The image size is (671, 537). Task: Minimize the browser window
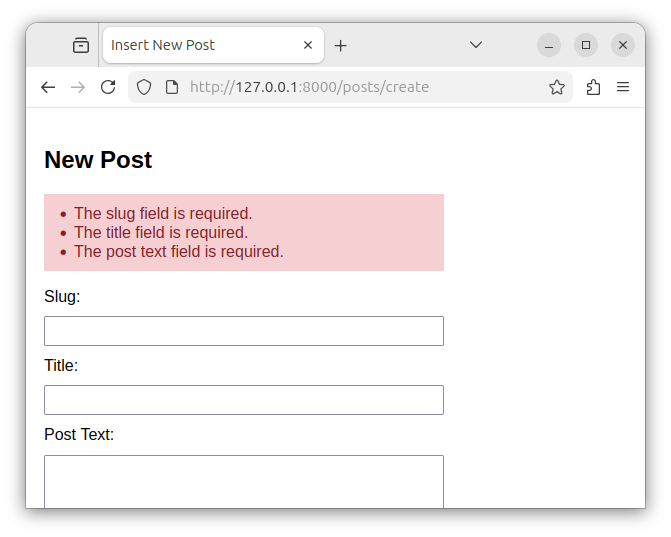click(549, 45)
